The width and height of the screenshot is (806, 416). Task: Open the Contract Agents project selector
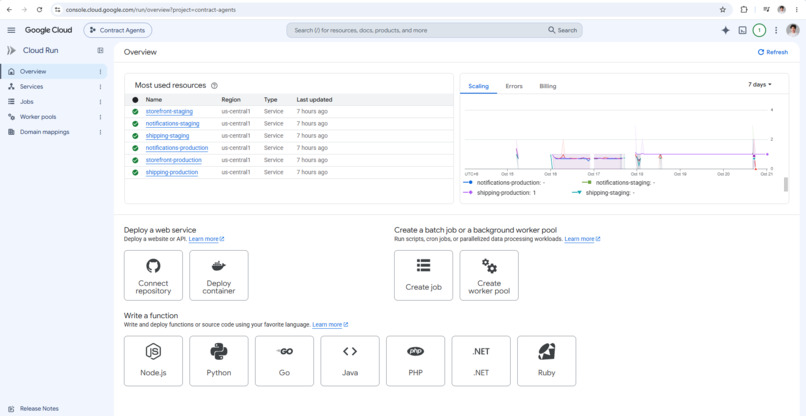118,30
